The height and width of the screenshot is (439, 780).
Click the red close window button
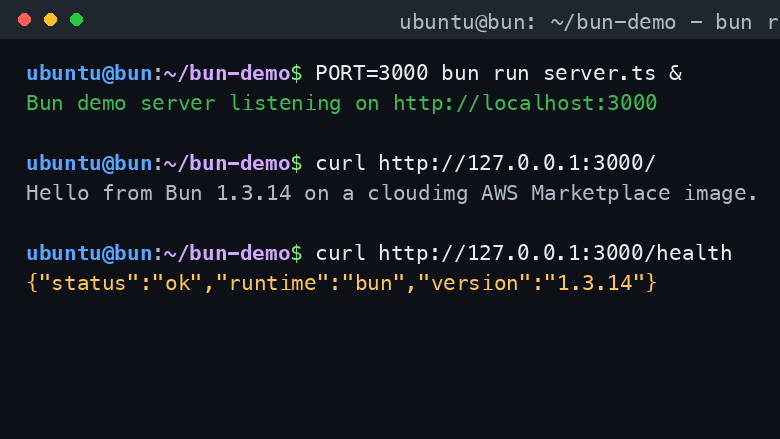pyautogui.click(x=24, y=20)
